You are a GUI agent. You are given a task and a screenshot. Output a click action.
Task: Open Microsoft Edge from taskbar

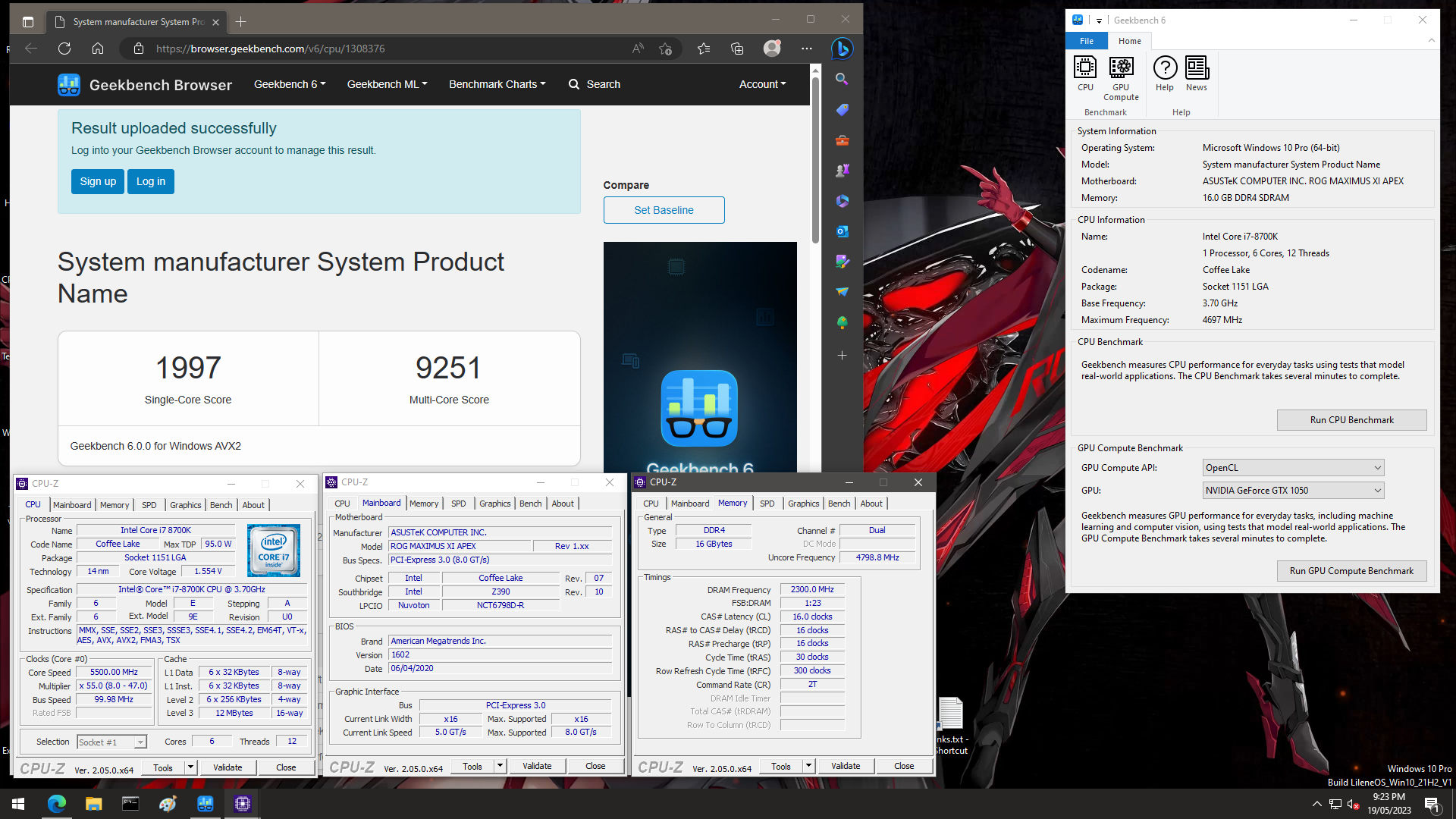coord(56,804)
